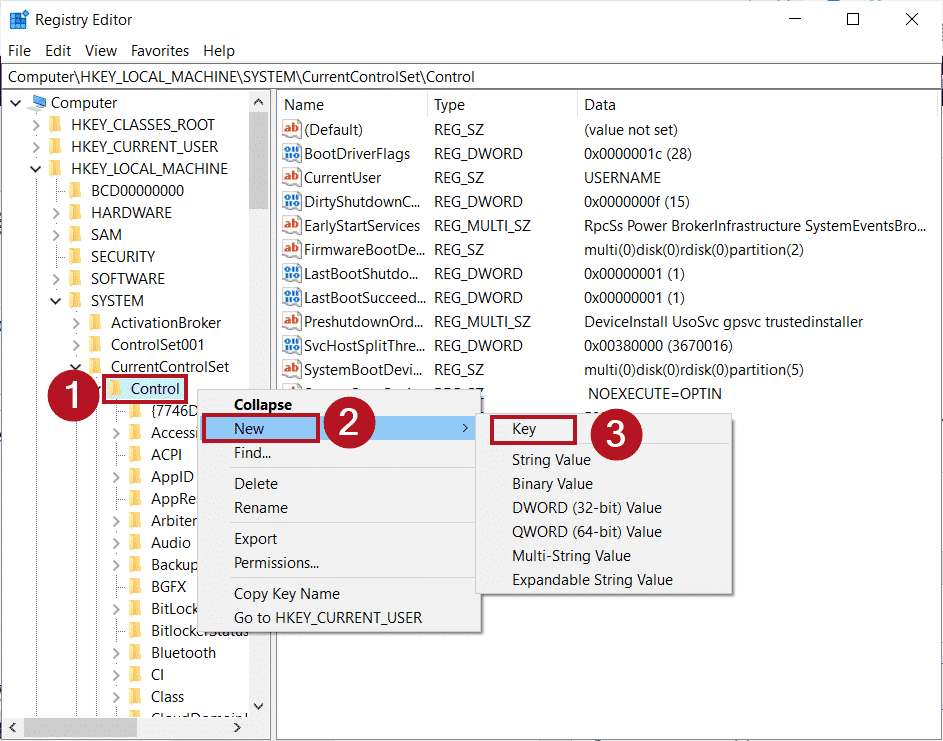Image resolution: width=943 pixels, height=741 pixels.
Task: Click the horizontal scrollbar right arrow
Action: (238, 728)
